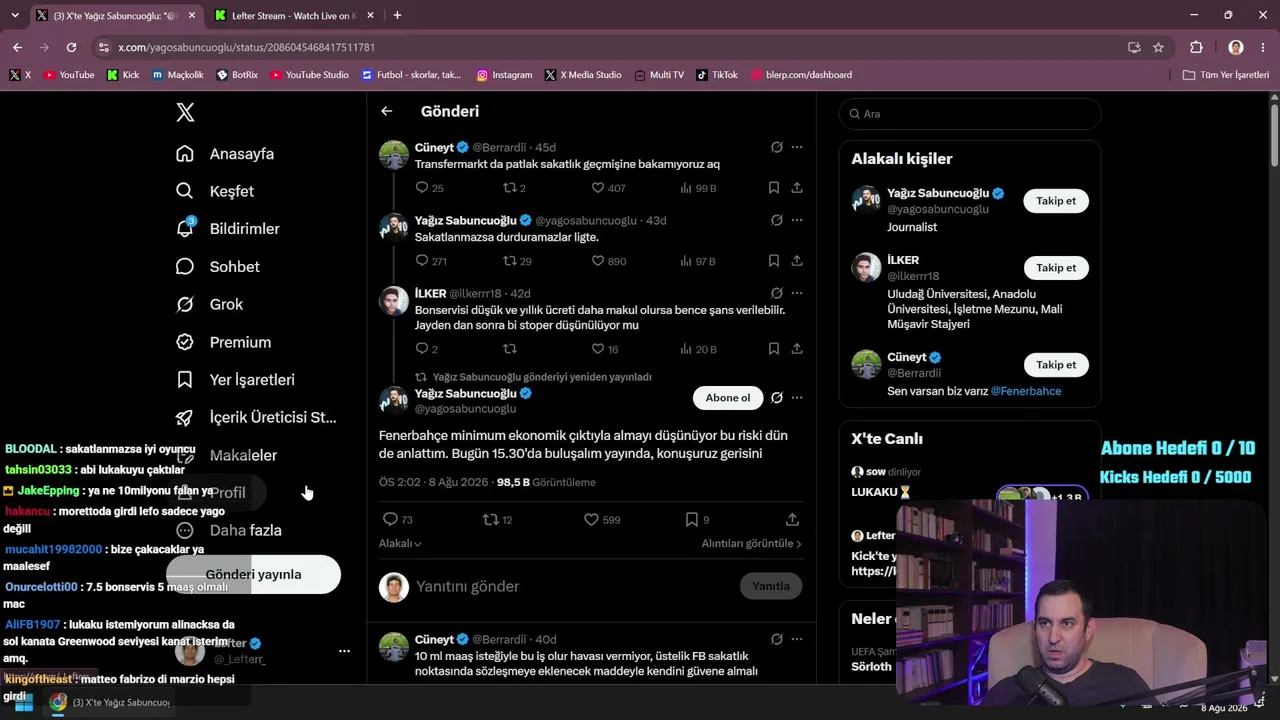Bookmark this page with the star icon

click(x=1158, y=47)
